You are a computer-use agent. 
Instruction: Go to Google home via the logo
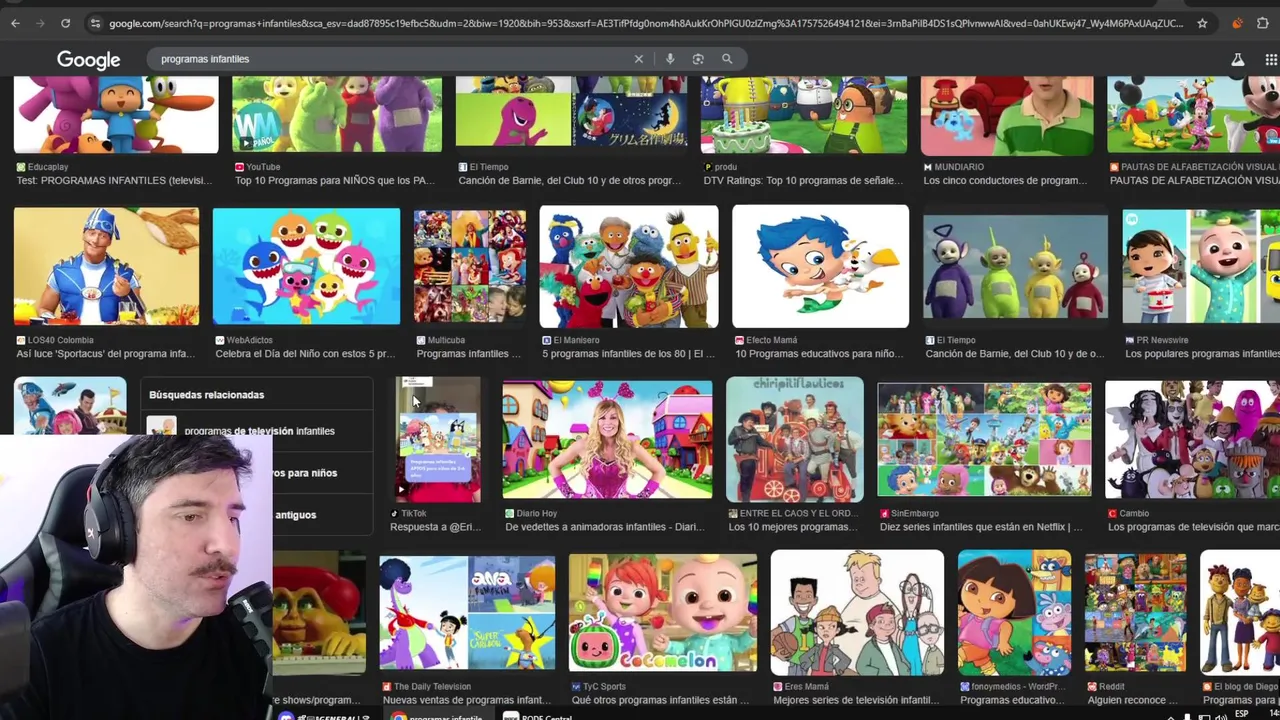pyautogui.click(x=88, y=60)
